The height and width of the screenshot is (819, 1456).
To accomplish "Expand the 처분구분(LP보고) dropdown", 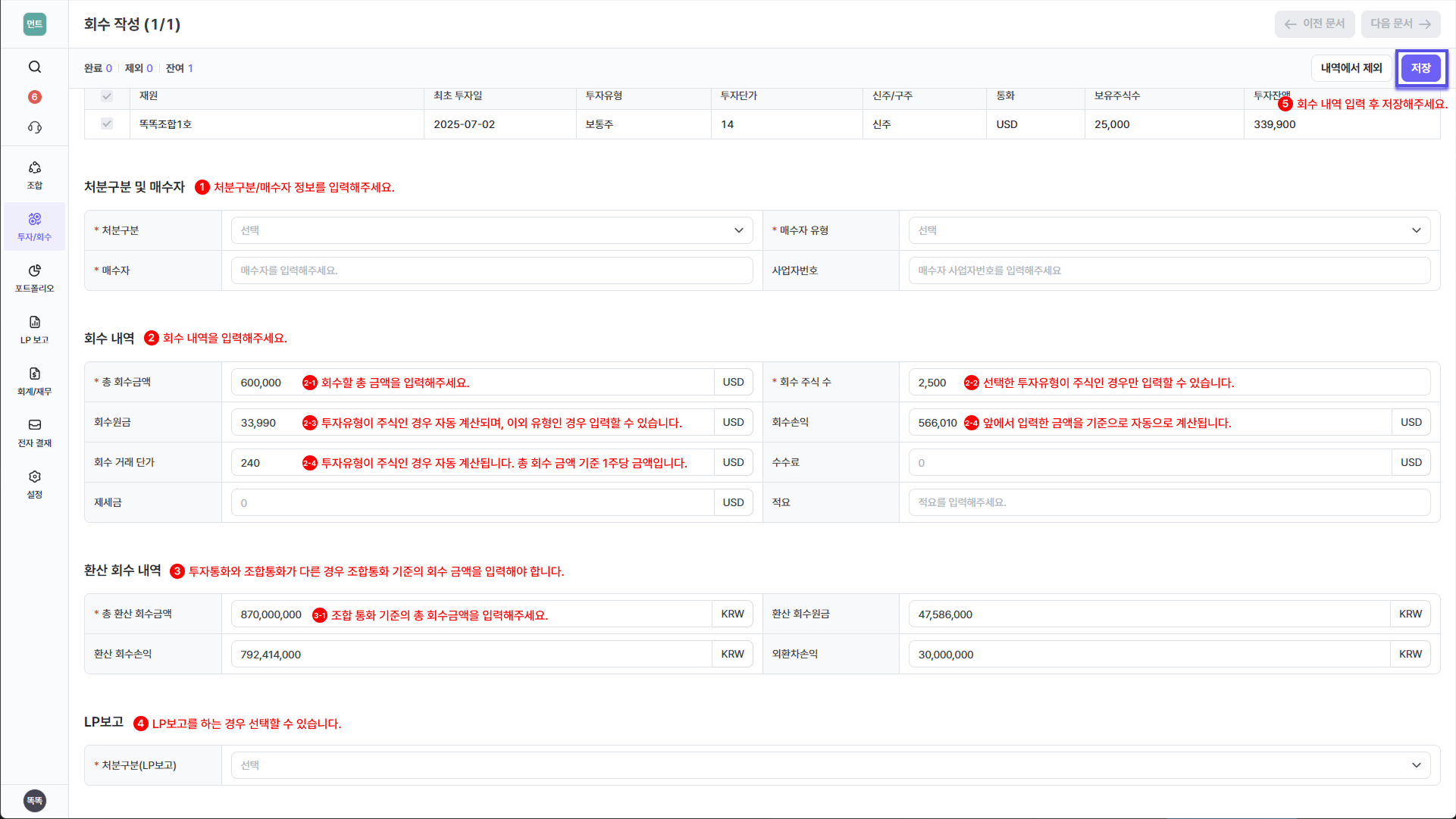I will [x=830, y=765].
